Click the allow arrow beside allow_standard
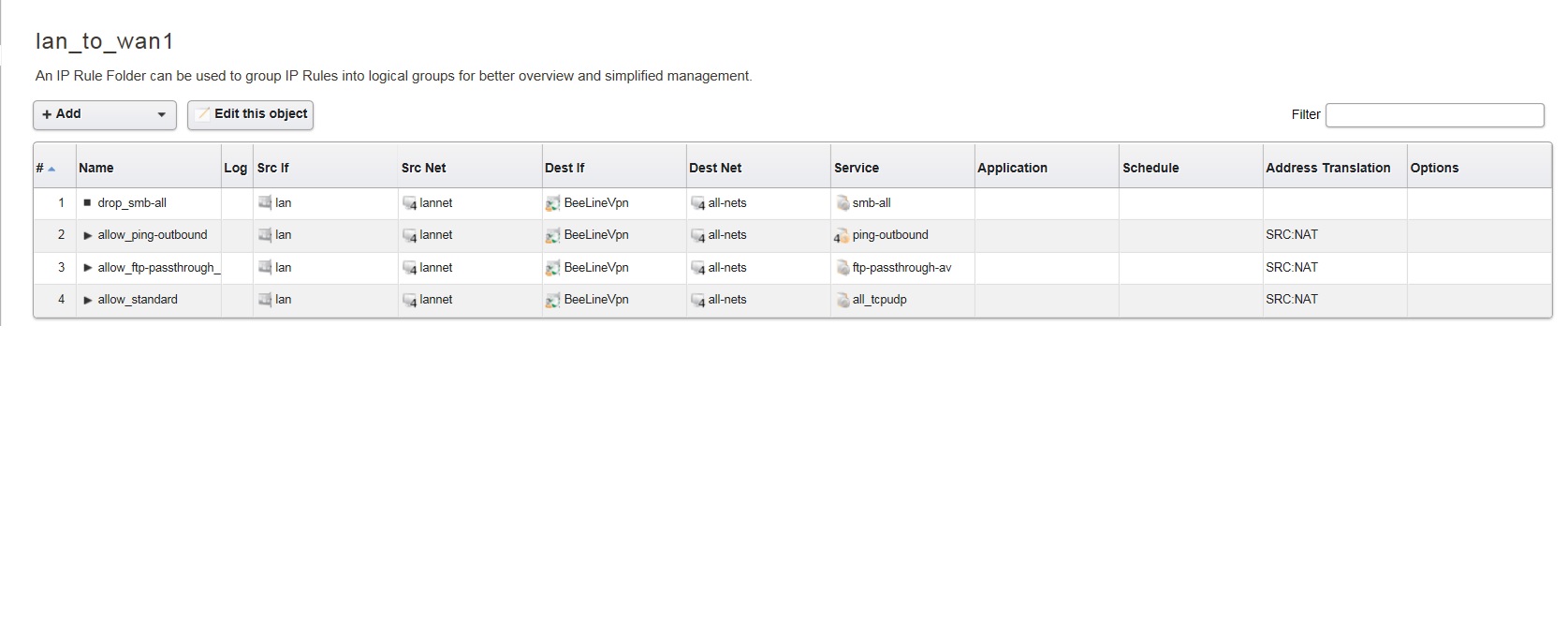The image size is (1568, 637). coord(88,300)
